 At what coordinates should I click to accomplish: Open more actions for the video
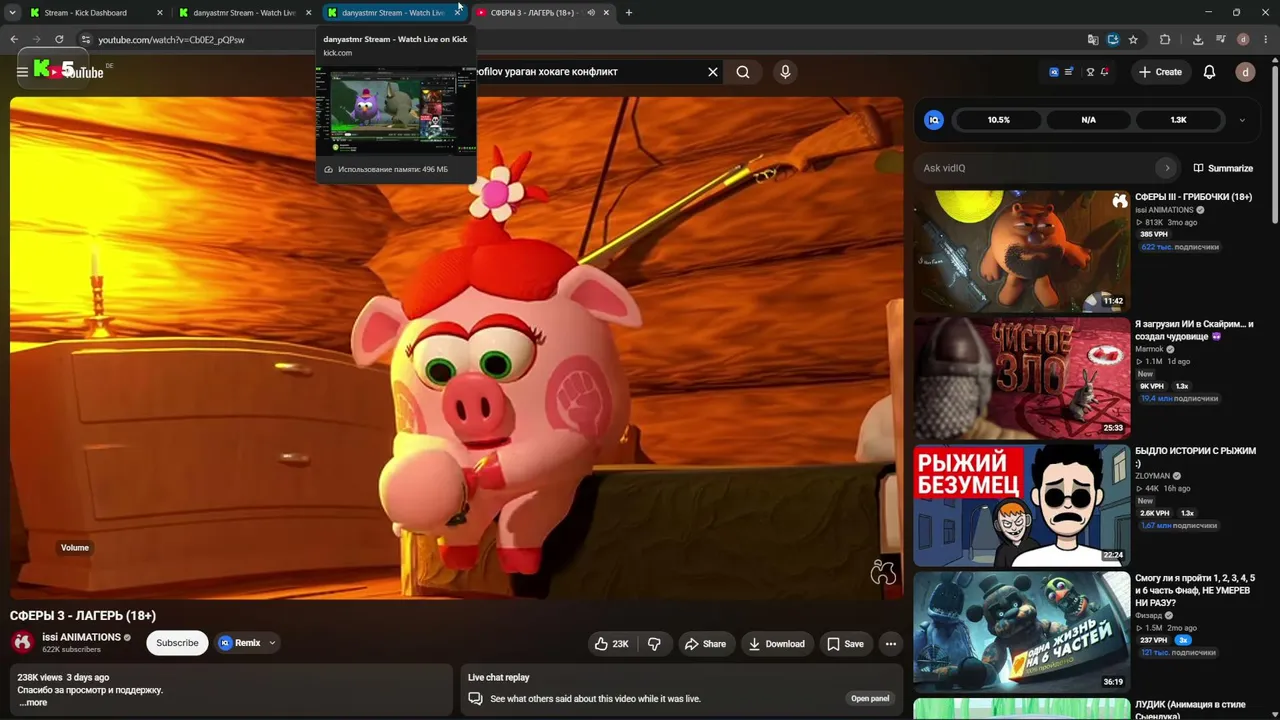coord(890,644)
